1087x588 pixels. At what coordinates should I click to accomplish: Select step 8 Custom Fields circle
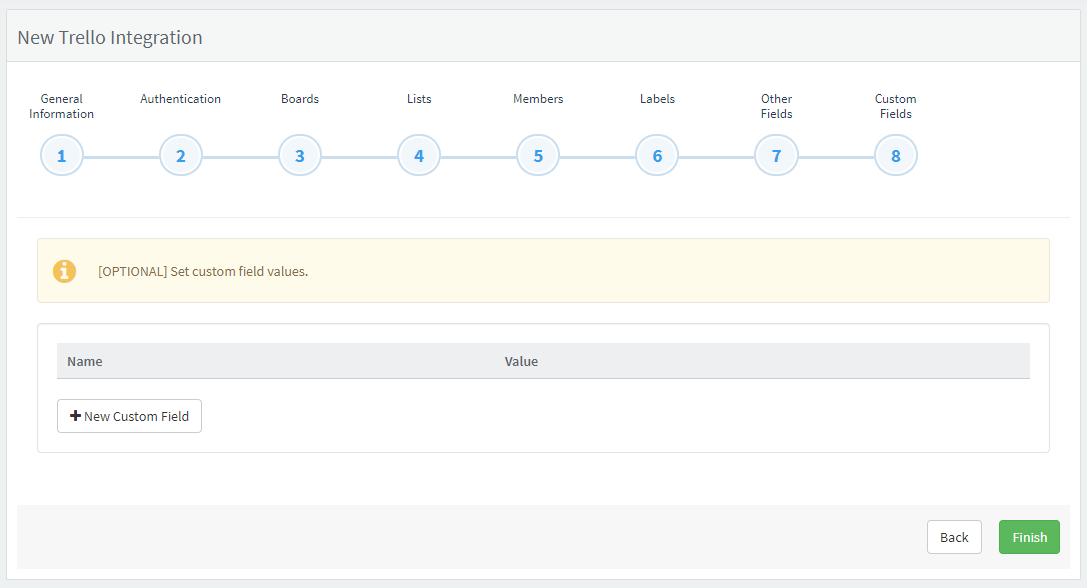[896, 155]
